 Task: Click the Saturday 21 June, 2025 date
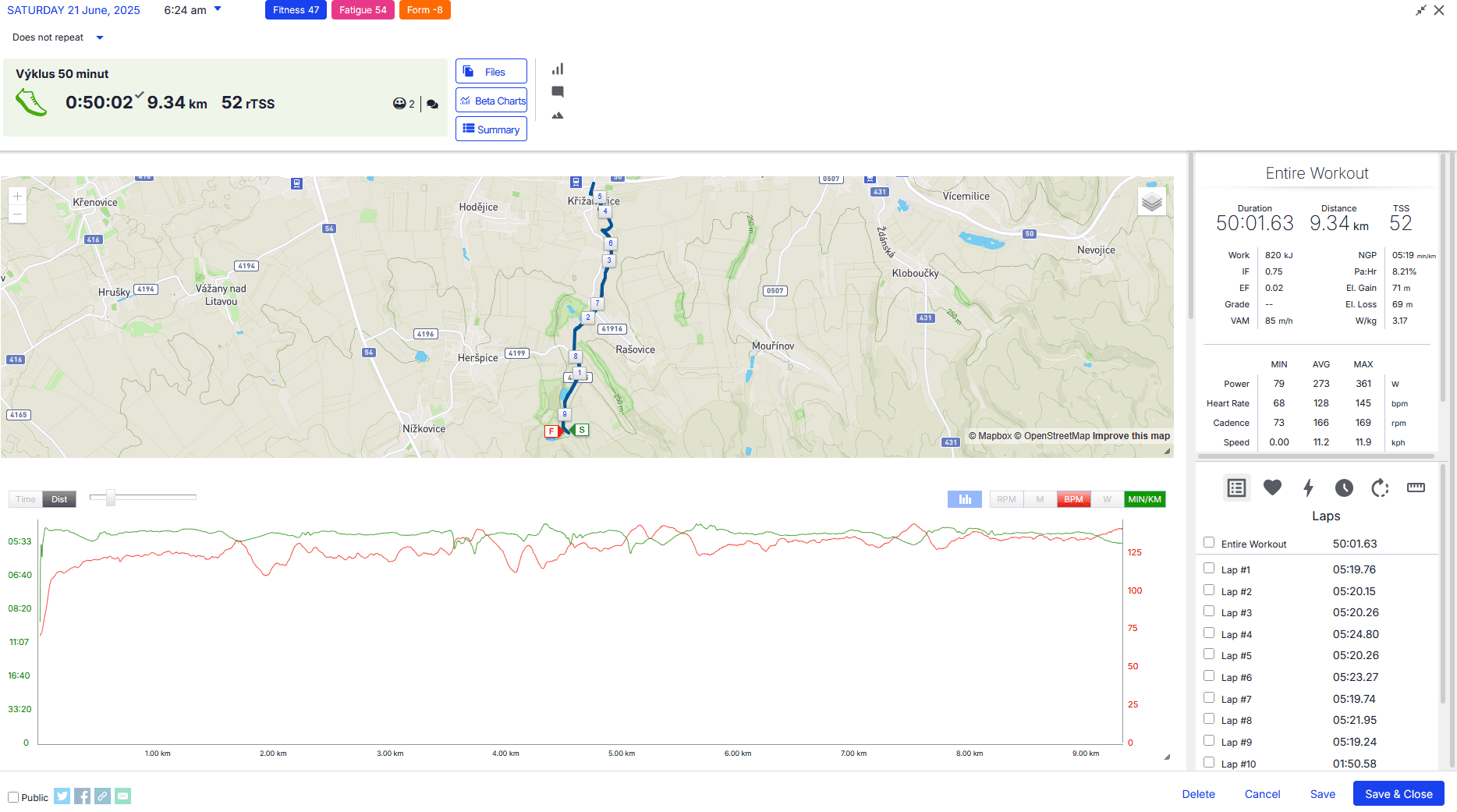coord(73,10)
